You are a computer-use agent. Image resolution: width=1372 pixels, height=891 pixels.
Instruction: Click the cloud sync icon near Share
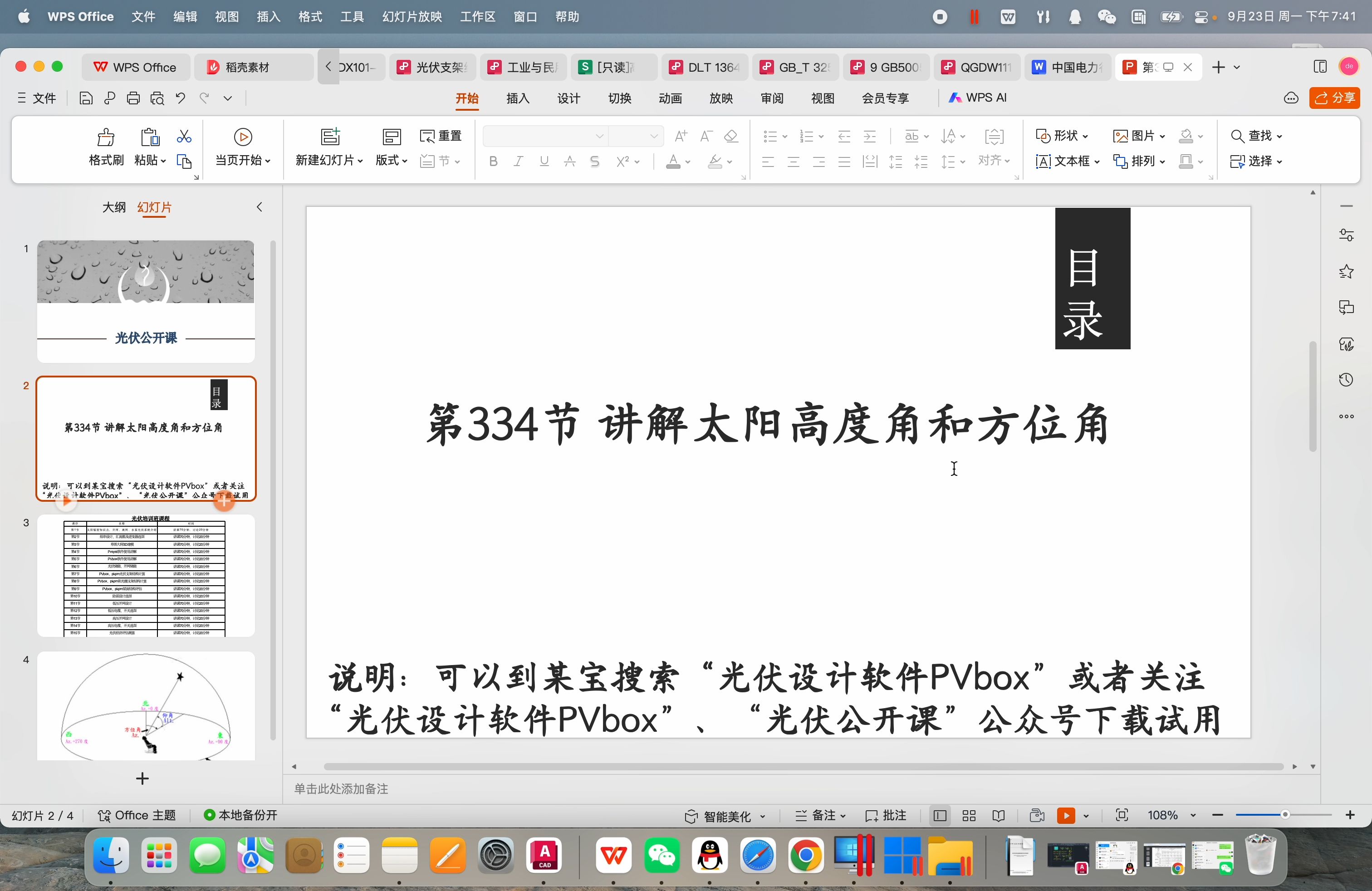[x=1291, y=98]
